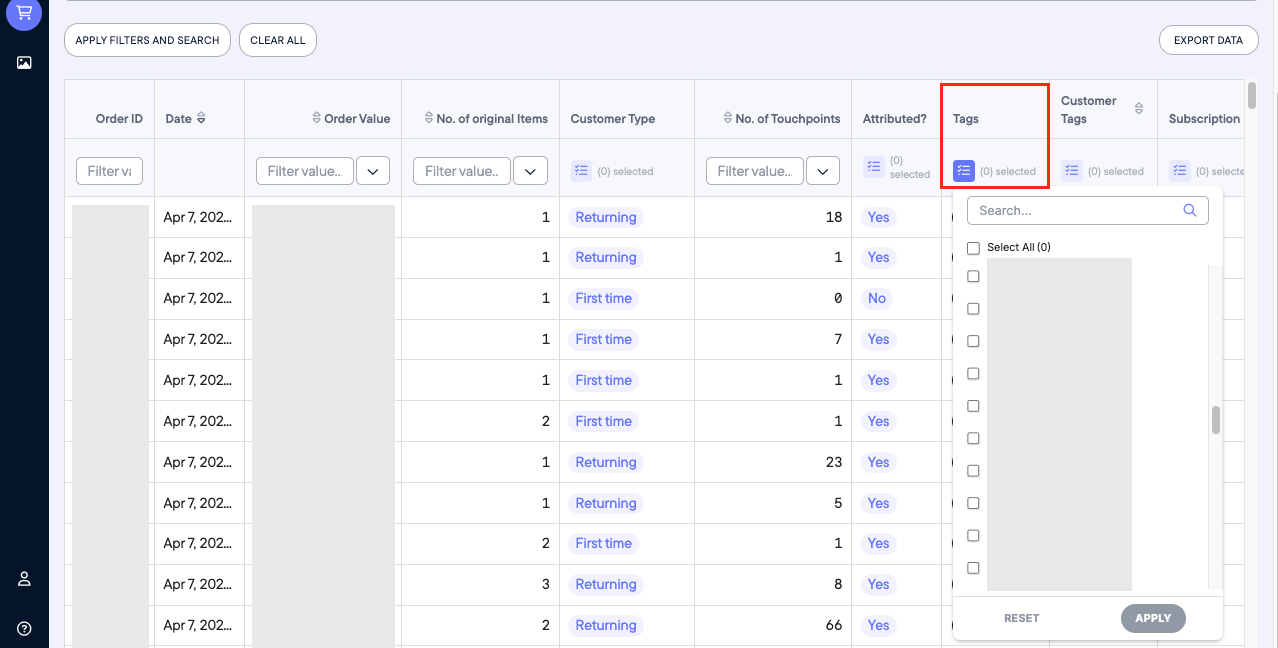The height and width of the screenshot is (648, 1278).
Task: Open Customer Tags filter list icon
Action: tap(1072, 171)
